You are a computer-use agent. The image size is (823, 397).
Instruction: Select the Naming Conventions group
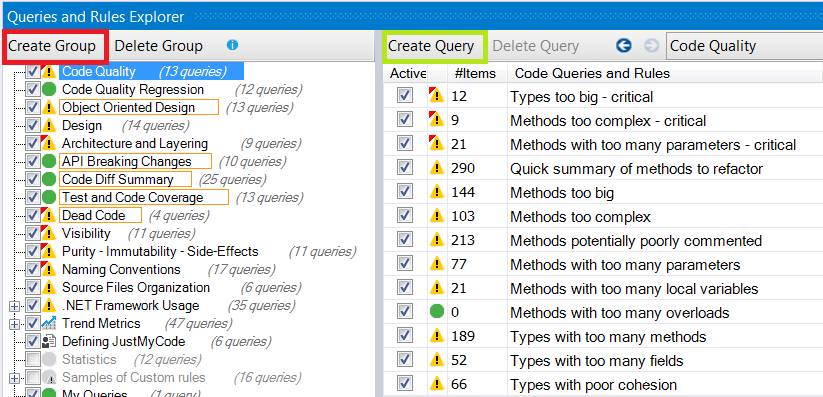pyautogui.click(x=121, y=269)
